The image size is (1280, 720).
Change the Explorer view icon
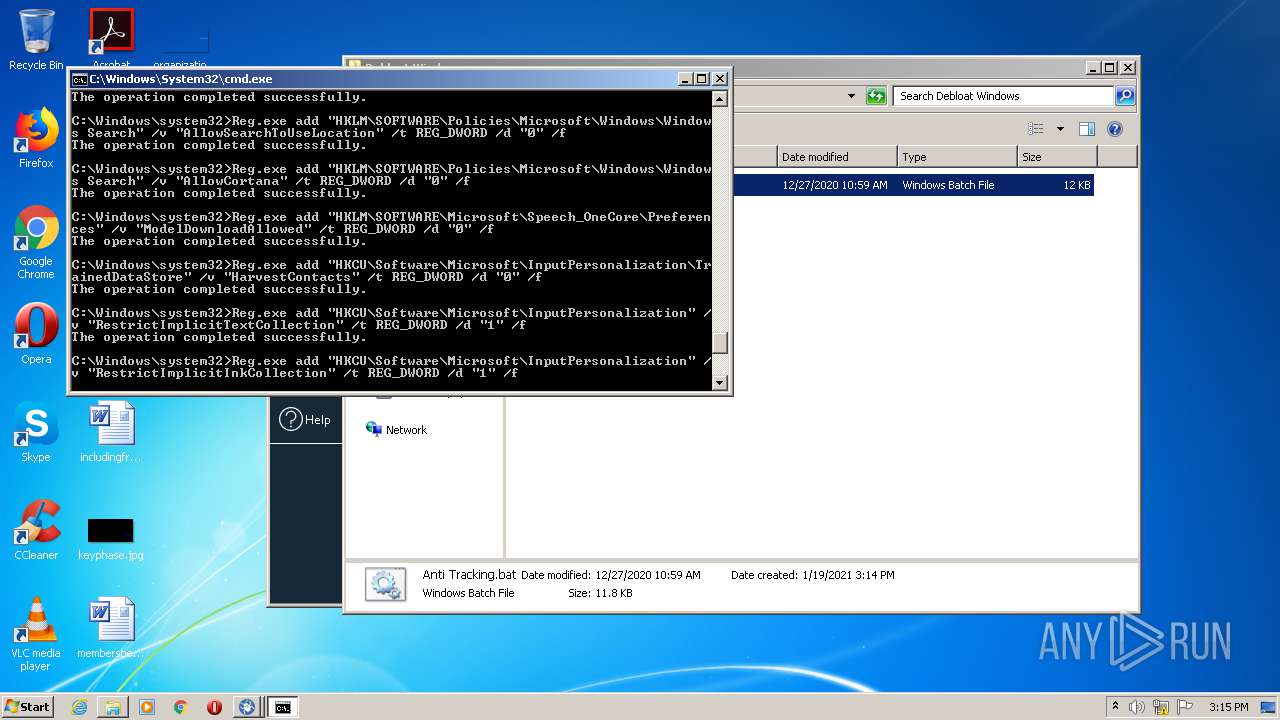1036,129
